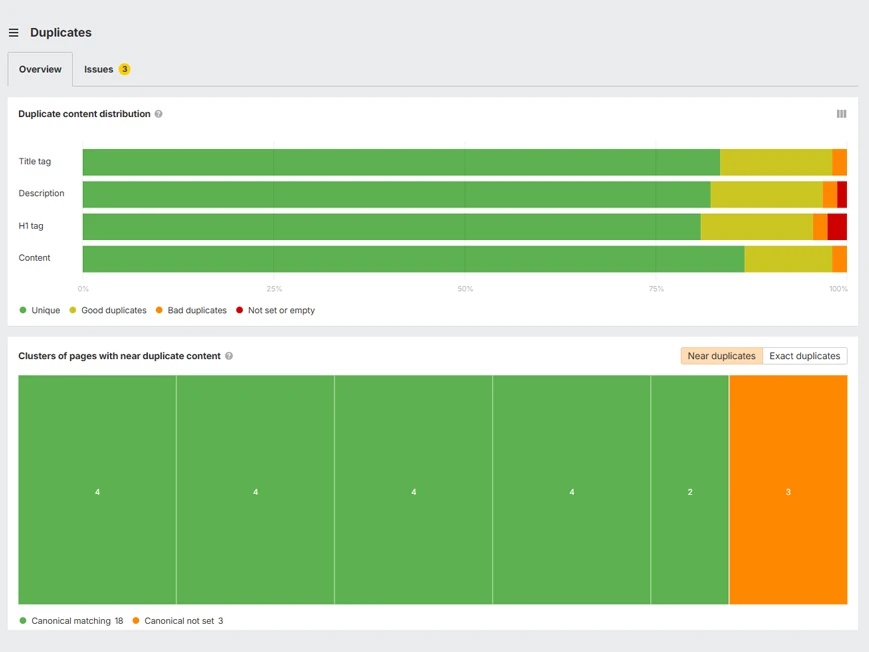Click the green cluster labeled 2

point(690,490)
